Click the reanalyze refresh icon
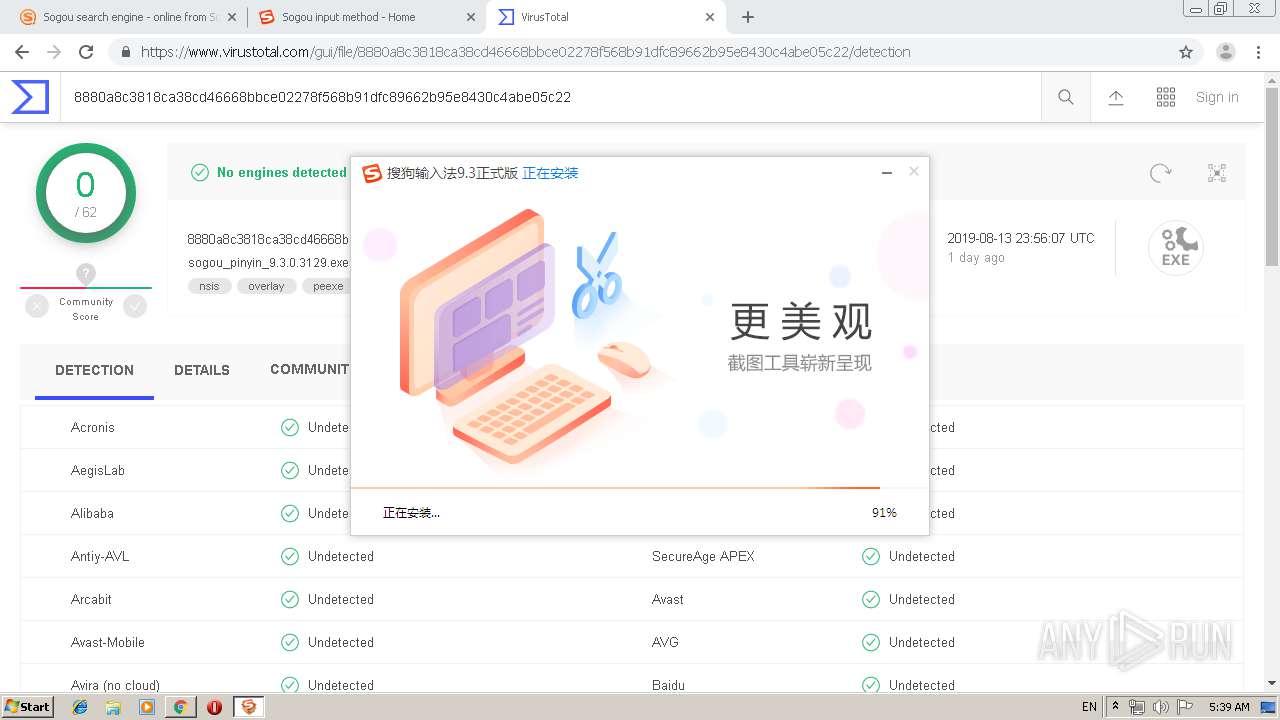The image size is (1280, 720). click(x=1160, y=173)
